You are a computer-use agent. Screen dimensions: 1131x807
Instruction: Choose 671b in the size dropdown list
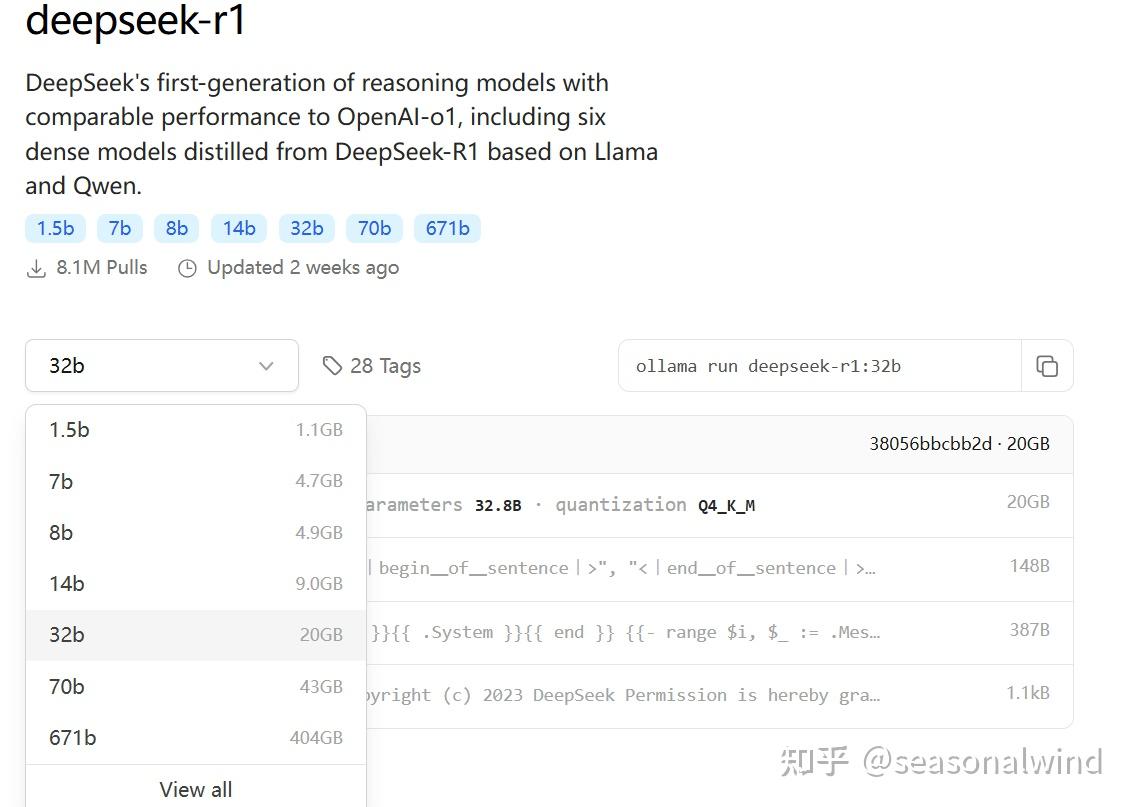(70, 737)
